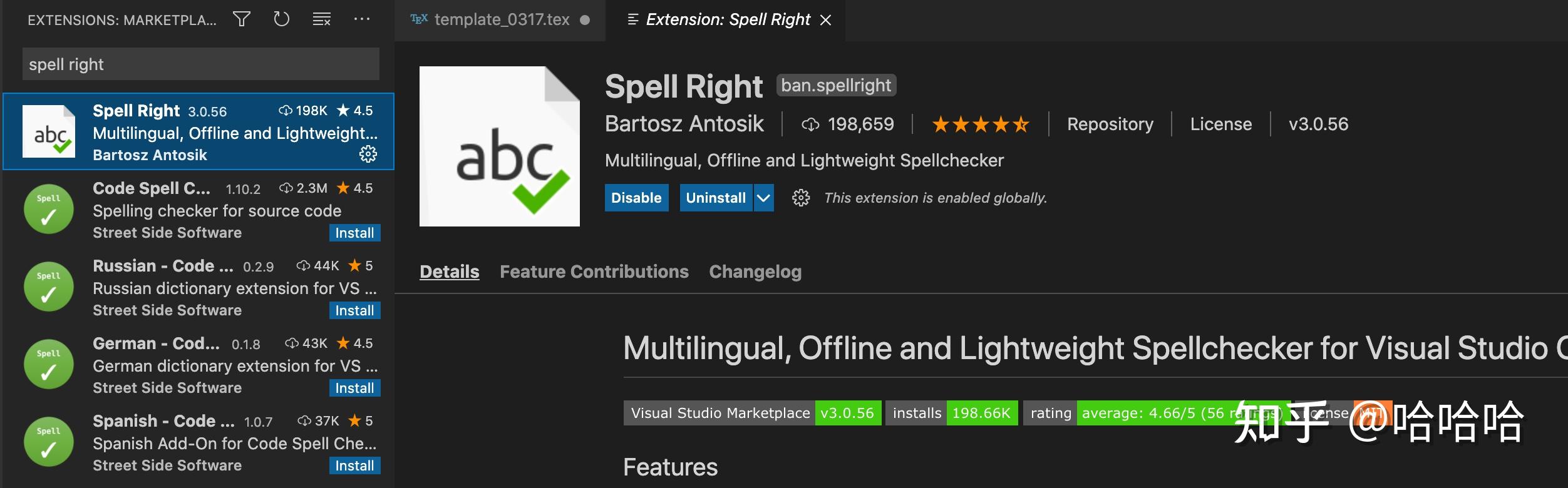Close the Extension: Spell Right tab

point(826,20)
